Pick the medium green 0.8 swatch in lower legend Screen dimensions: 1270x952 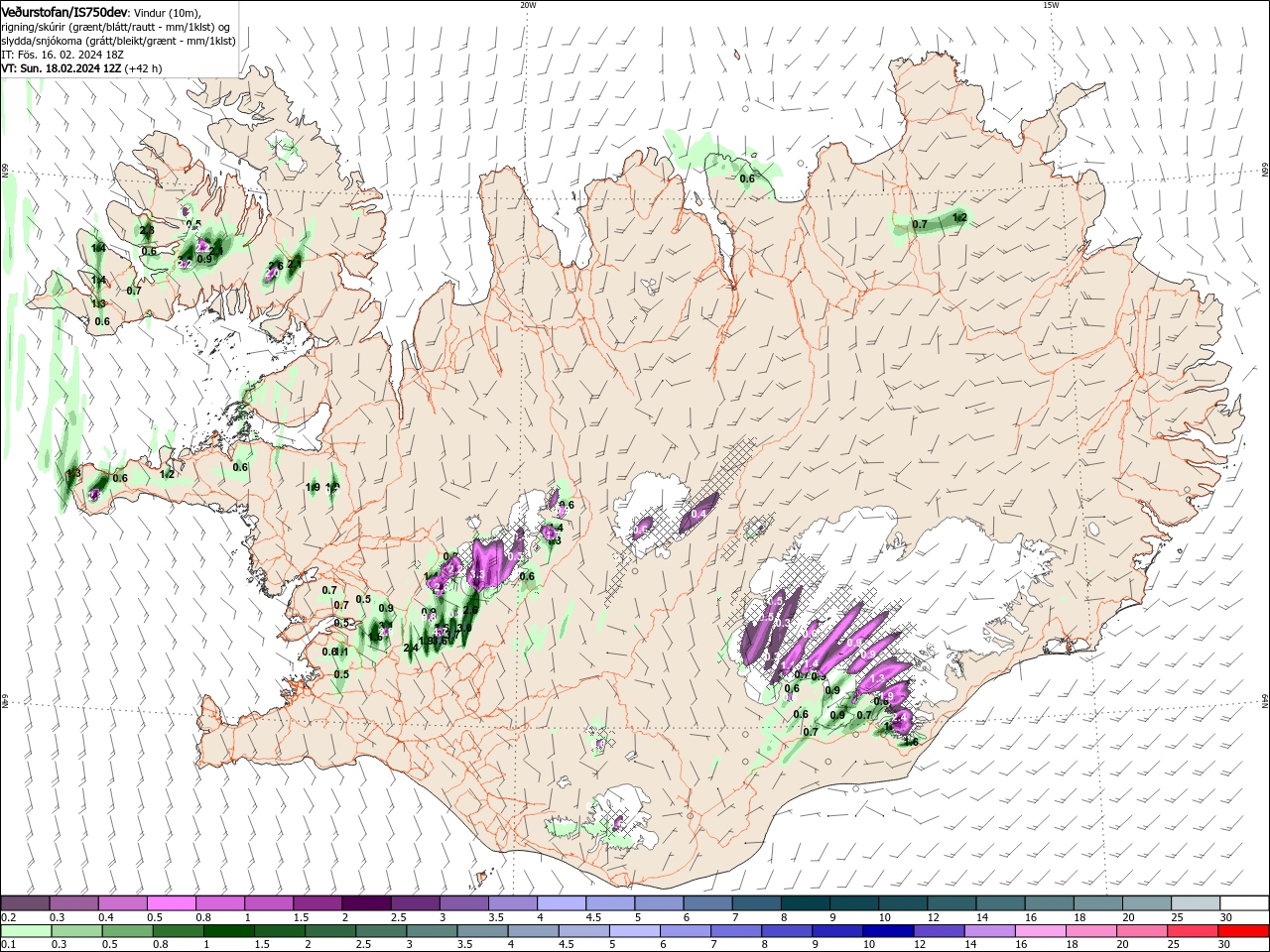178,931
